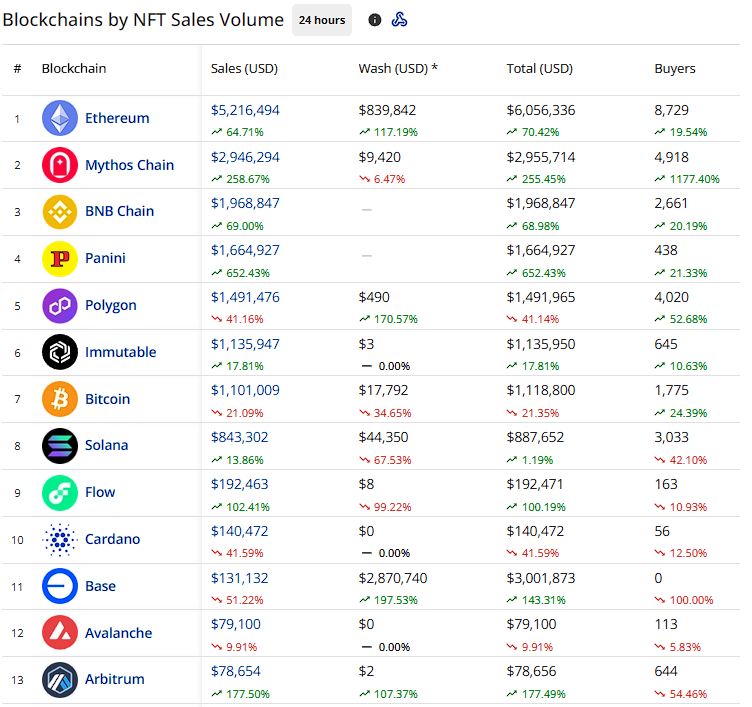Image resolution: width=752 pixels, height=707 pixels.
Task: Click Flow total value $192,471
Action: 535,484
